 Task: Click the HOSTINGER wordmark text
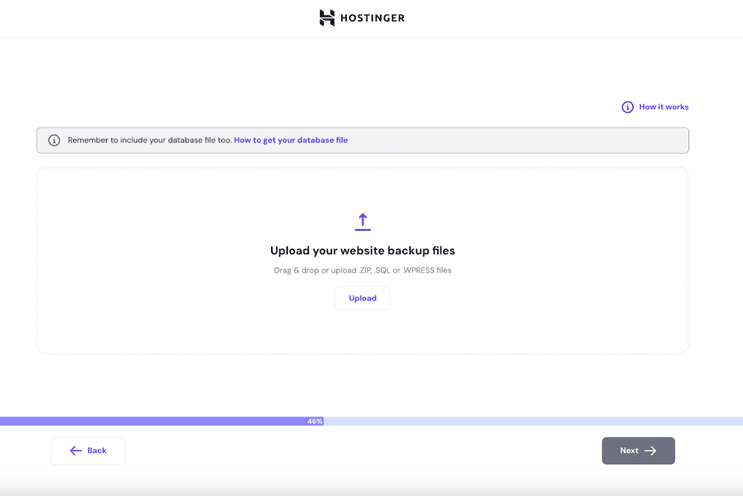[x=372, y=18]
